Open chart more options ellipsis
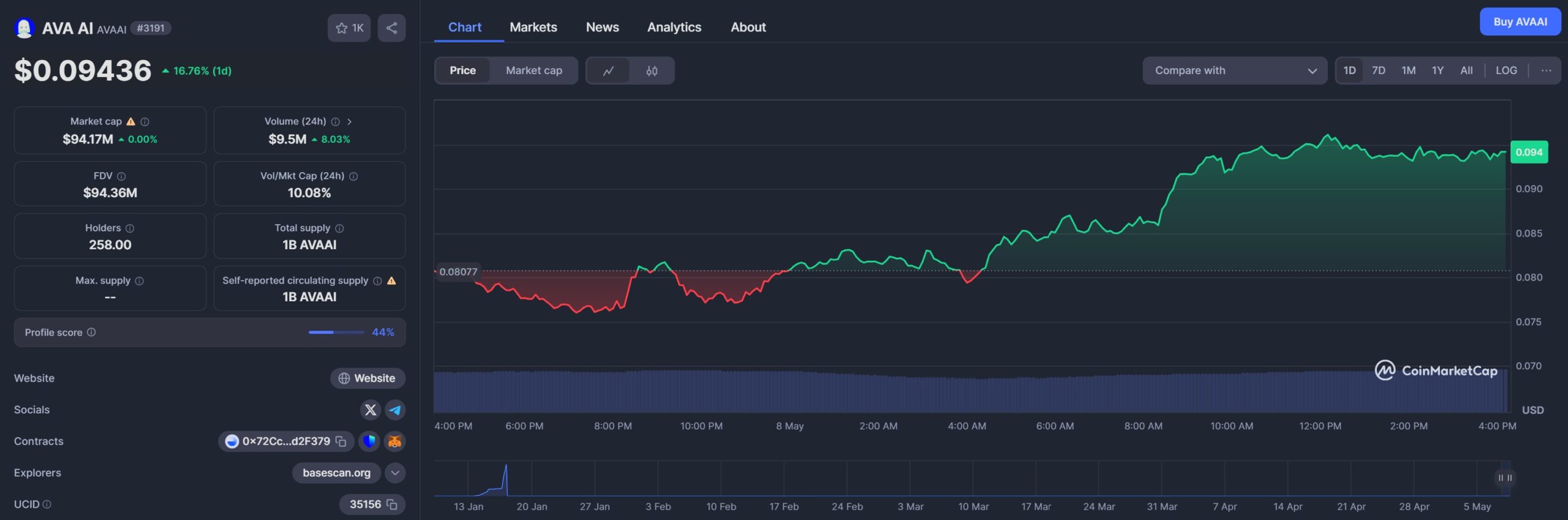This screenshot has height=520, width=1568. [x=1546, y=70]
